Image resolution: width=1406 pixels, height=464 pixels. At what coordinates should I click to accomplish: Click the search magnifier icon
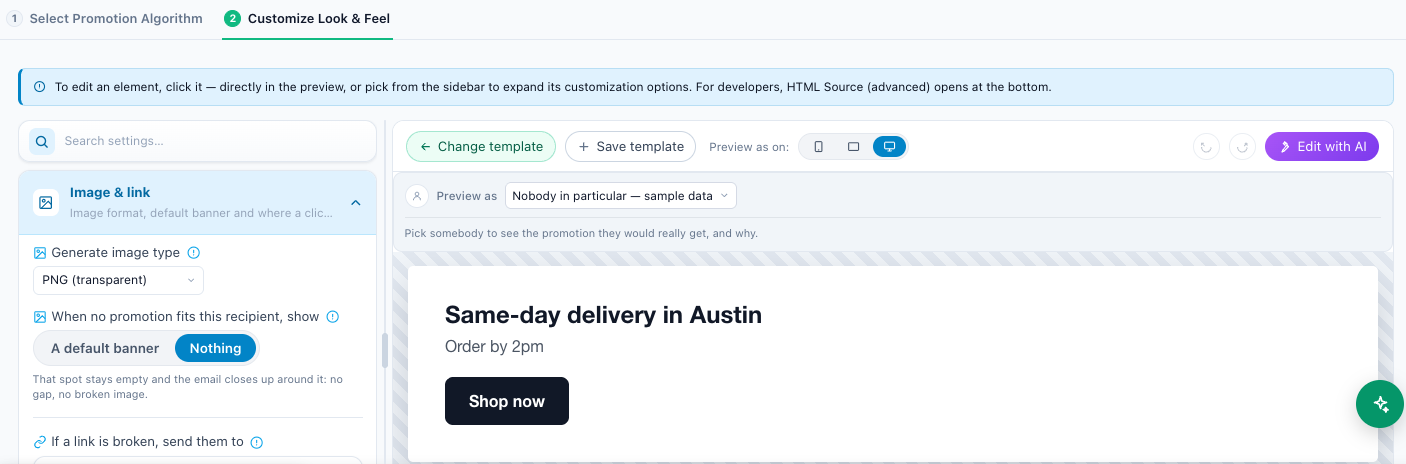(42, 141)
